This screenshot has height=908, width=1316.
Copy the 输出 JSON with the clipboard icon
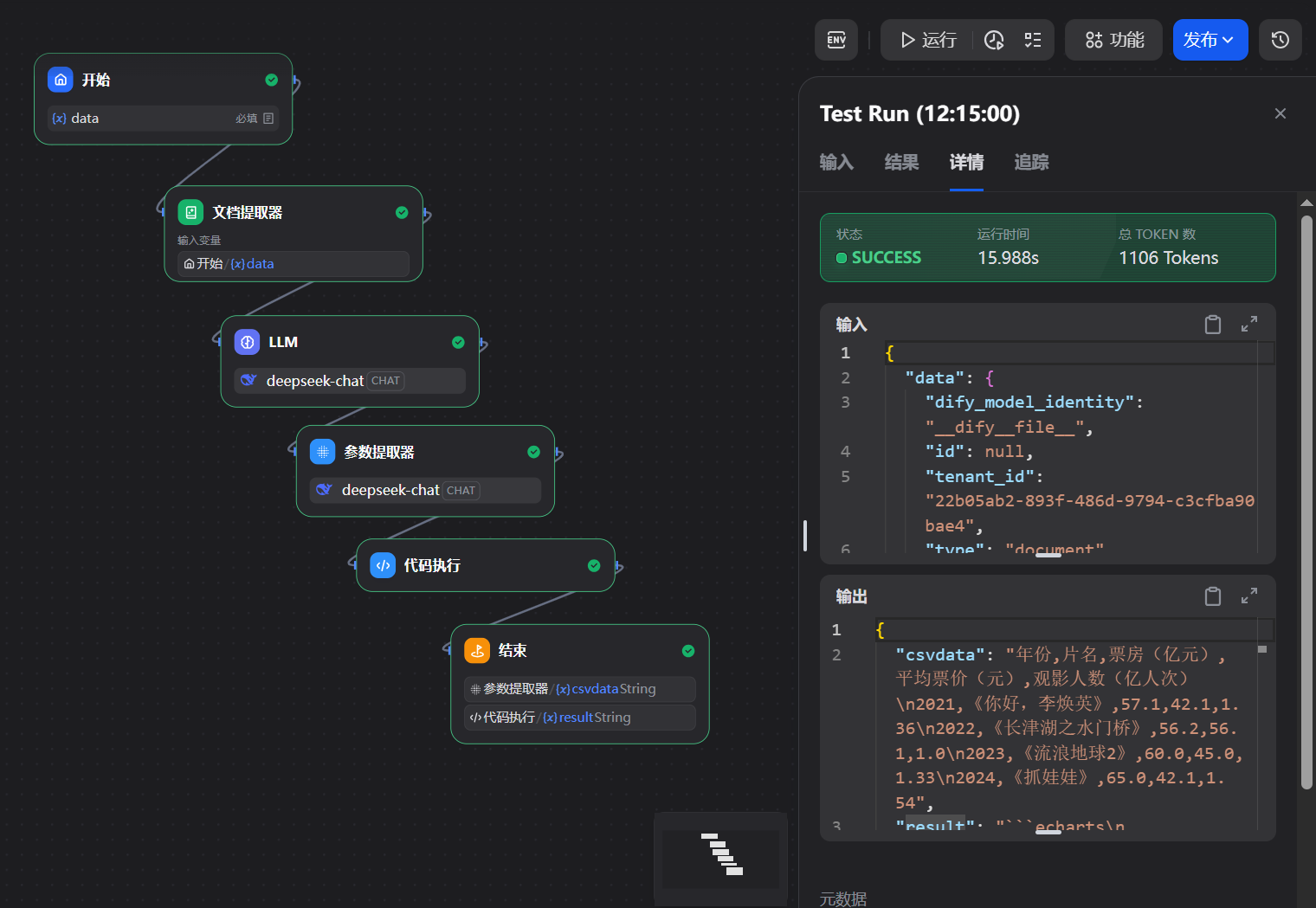pos(1213,596)
